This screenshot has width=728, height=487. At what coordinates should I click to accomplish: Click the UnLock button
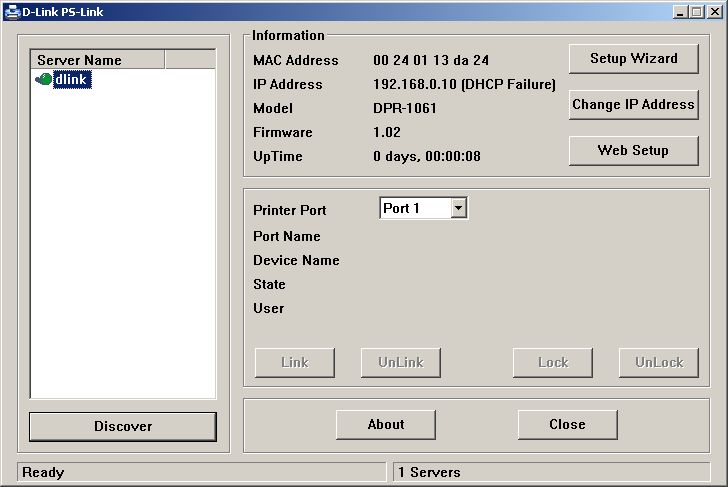tap(659, 363)
